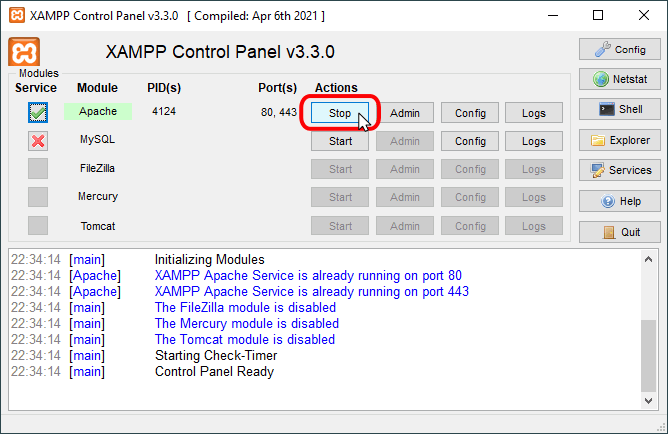Minimize the XAMPP Control Panel window
Image resolution: width=668 pixels, height=434 pixels.
pos(553,15)
